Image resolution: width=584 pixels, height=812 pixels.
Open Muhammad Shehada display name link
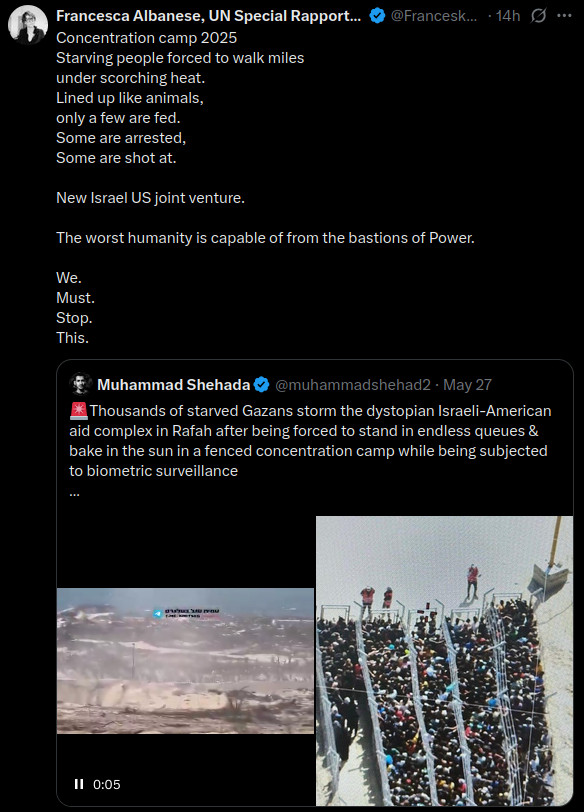point(174,385)
